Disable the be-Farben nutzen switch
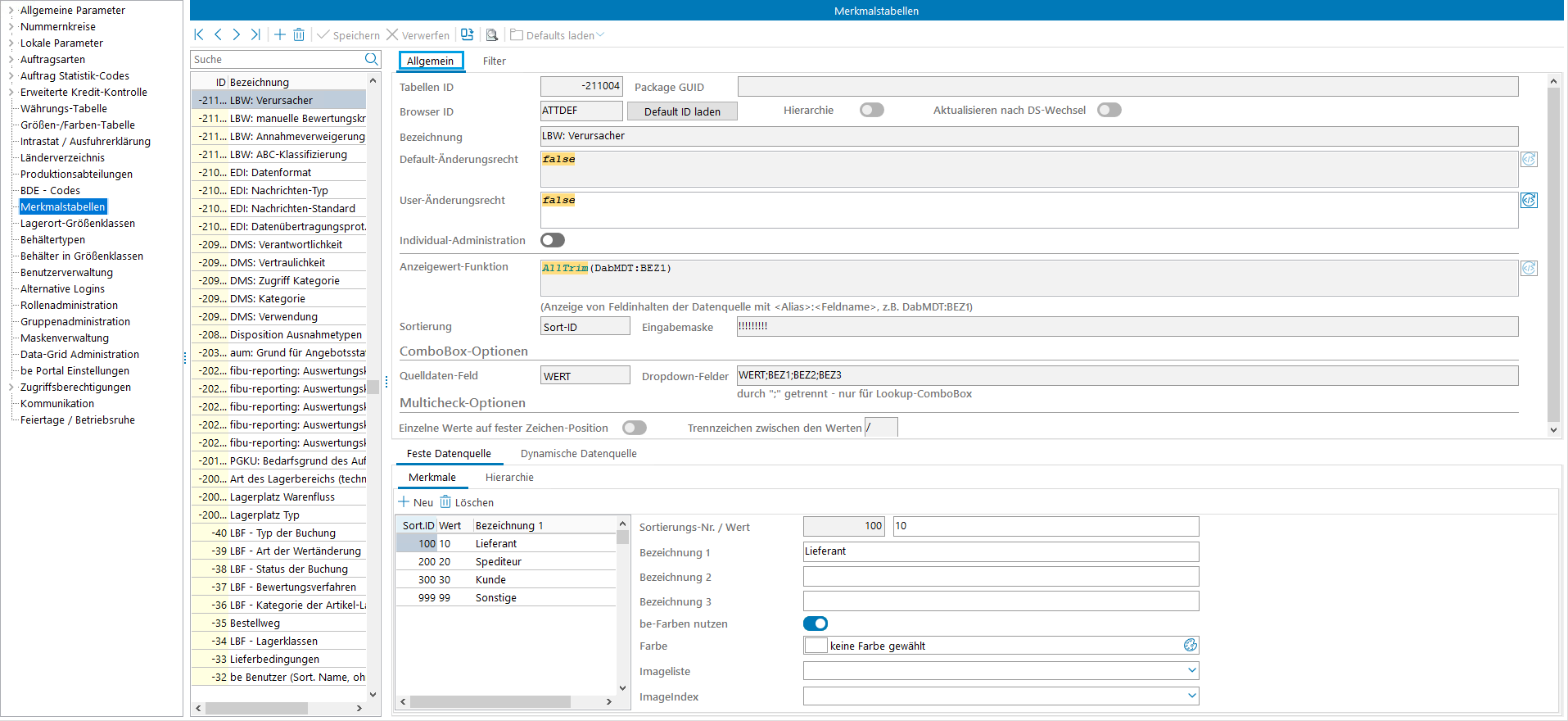This screenshot has height=721, width=1568. tap(816, 624)
